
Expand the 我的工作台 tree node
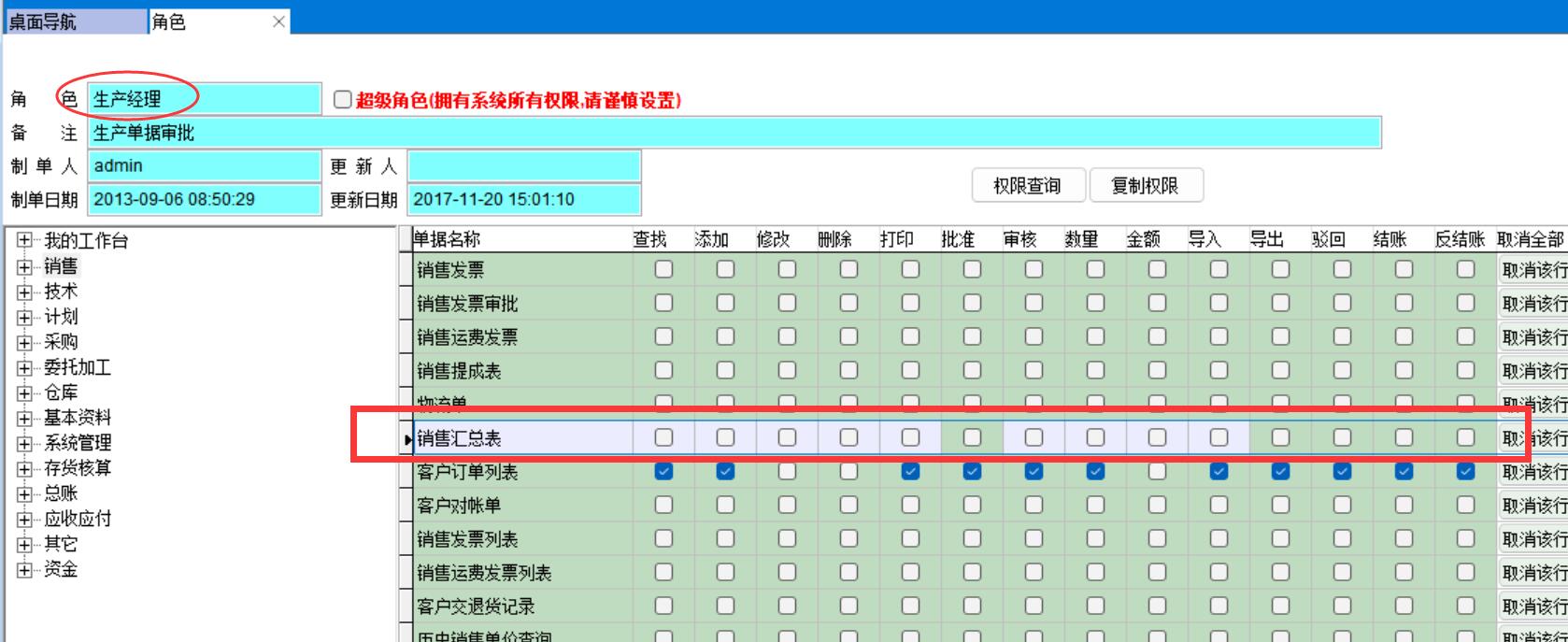(24, 241)
